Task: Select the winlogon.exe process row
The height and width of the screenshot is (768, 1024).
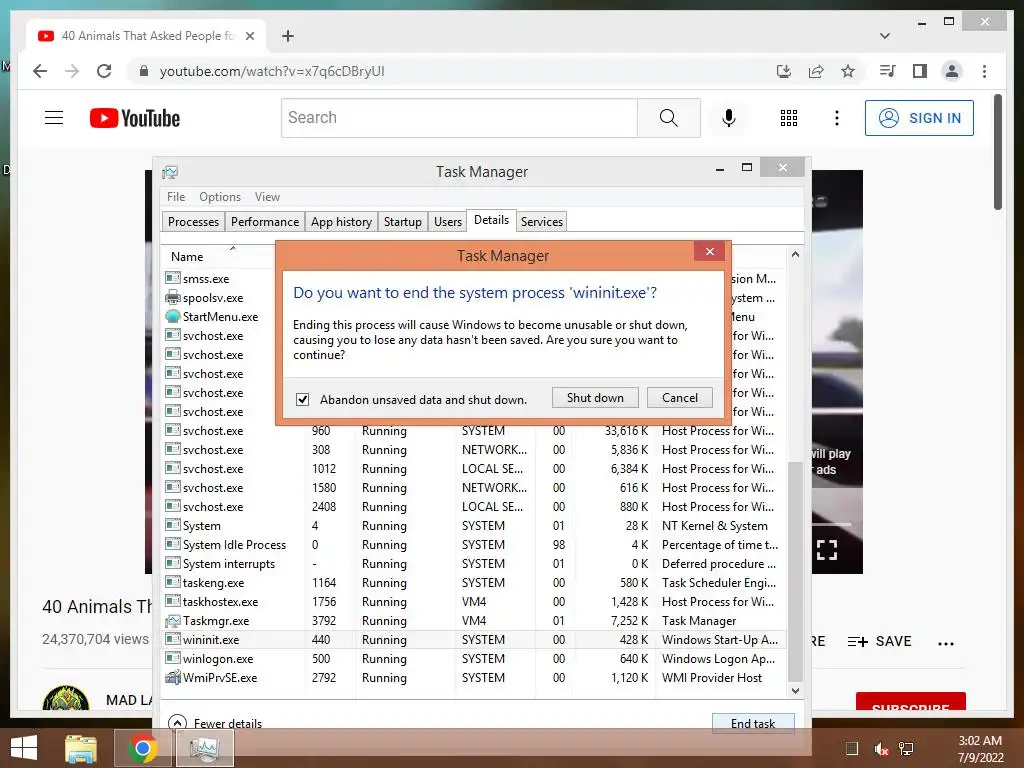Action: 475,658
